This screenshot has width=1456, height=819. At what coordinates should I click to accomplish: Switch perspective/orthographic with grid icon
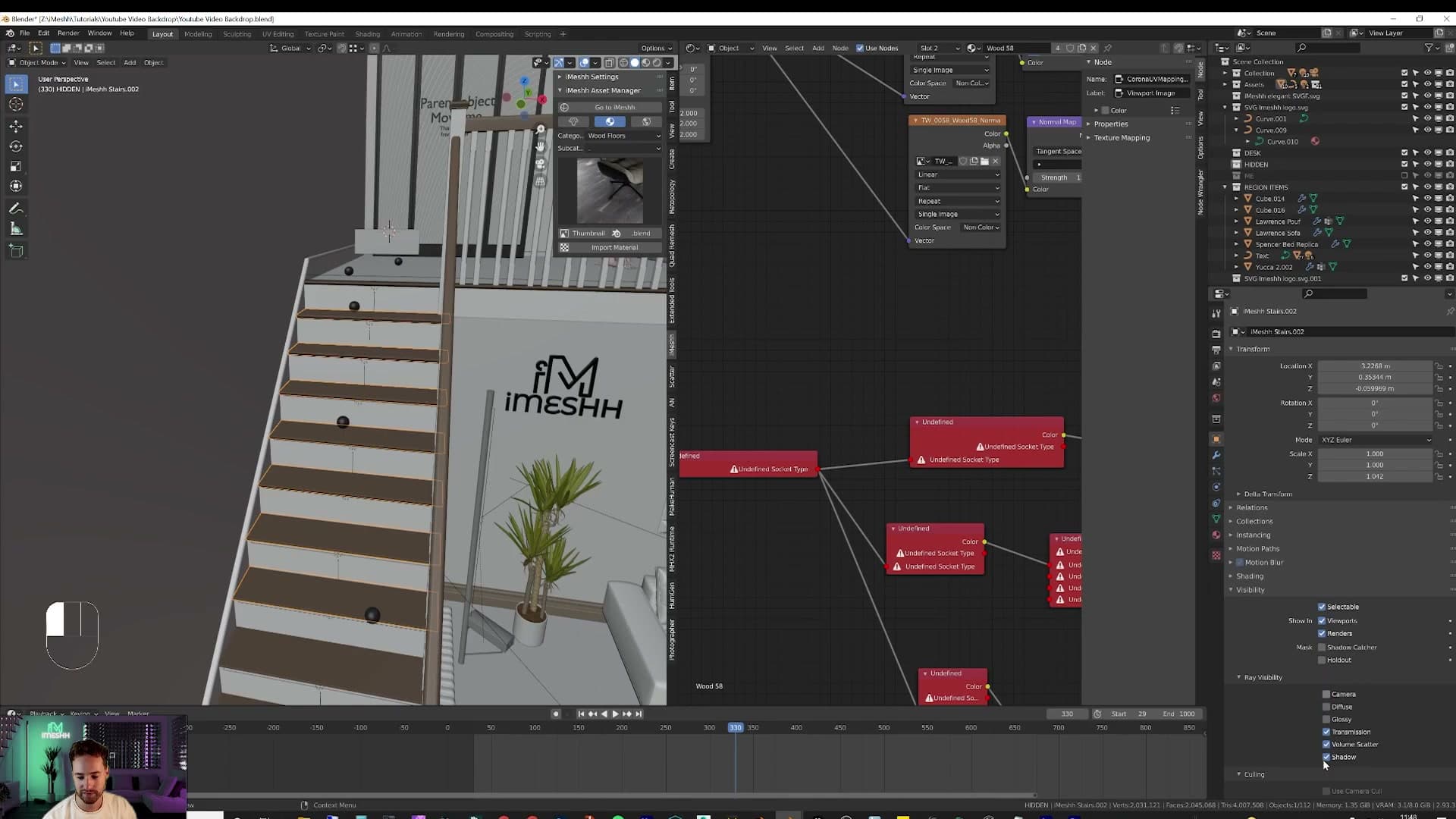click(541, 181)
